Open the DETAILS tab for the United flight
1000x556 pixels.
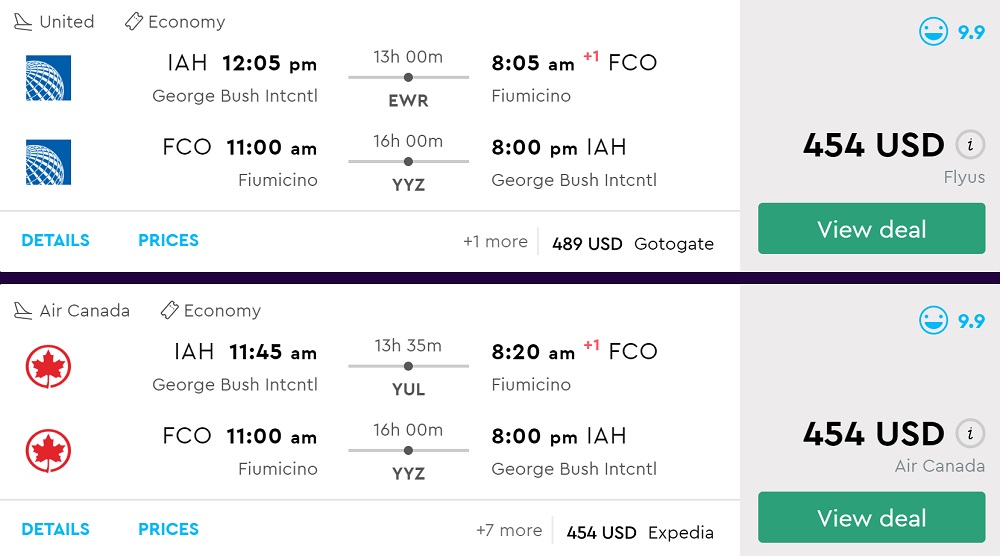coord(55,240)
